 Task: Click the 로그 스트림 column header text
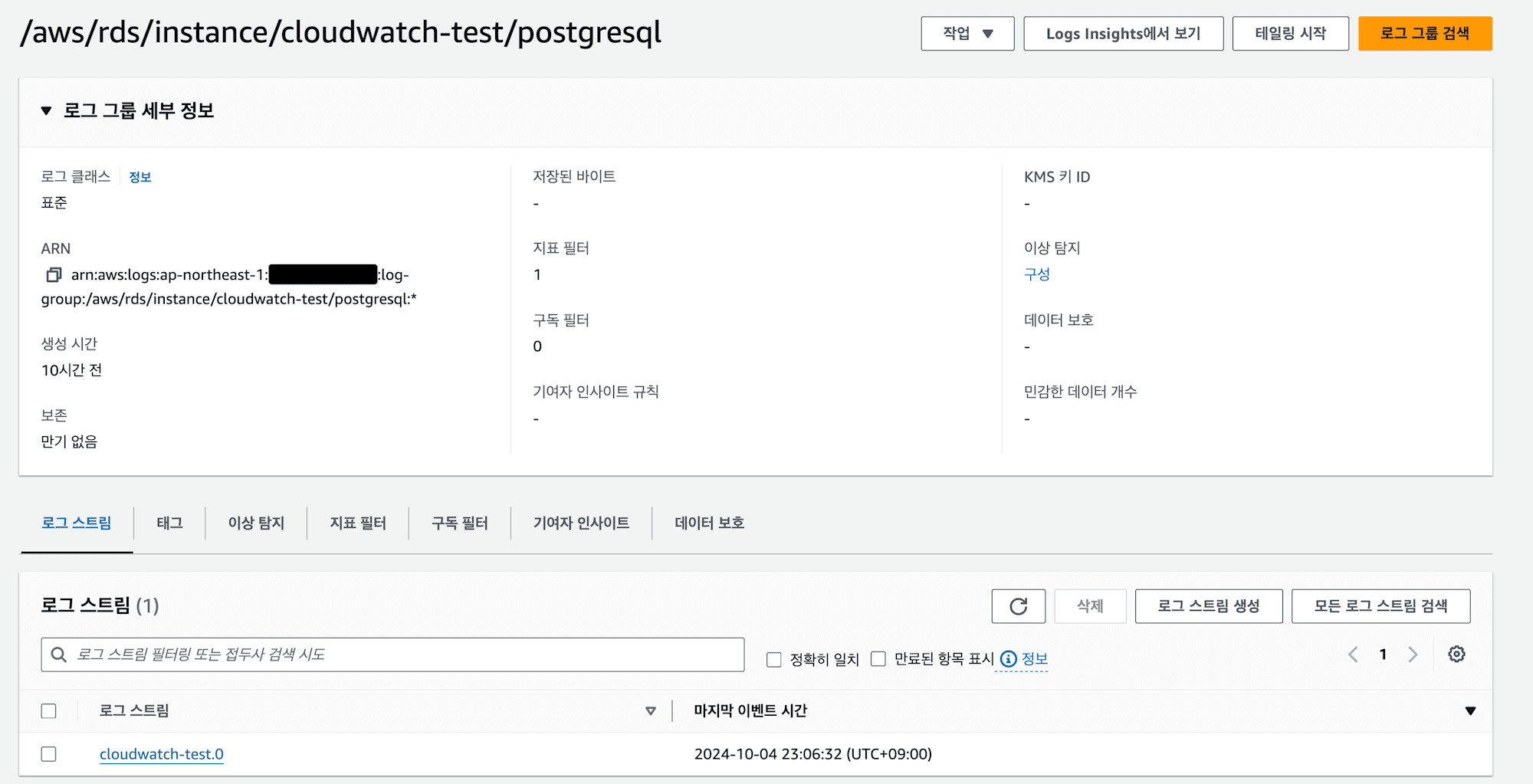tap(134, 711)
